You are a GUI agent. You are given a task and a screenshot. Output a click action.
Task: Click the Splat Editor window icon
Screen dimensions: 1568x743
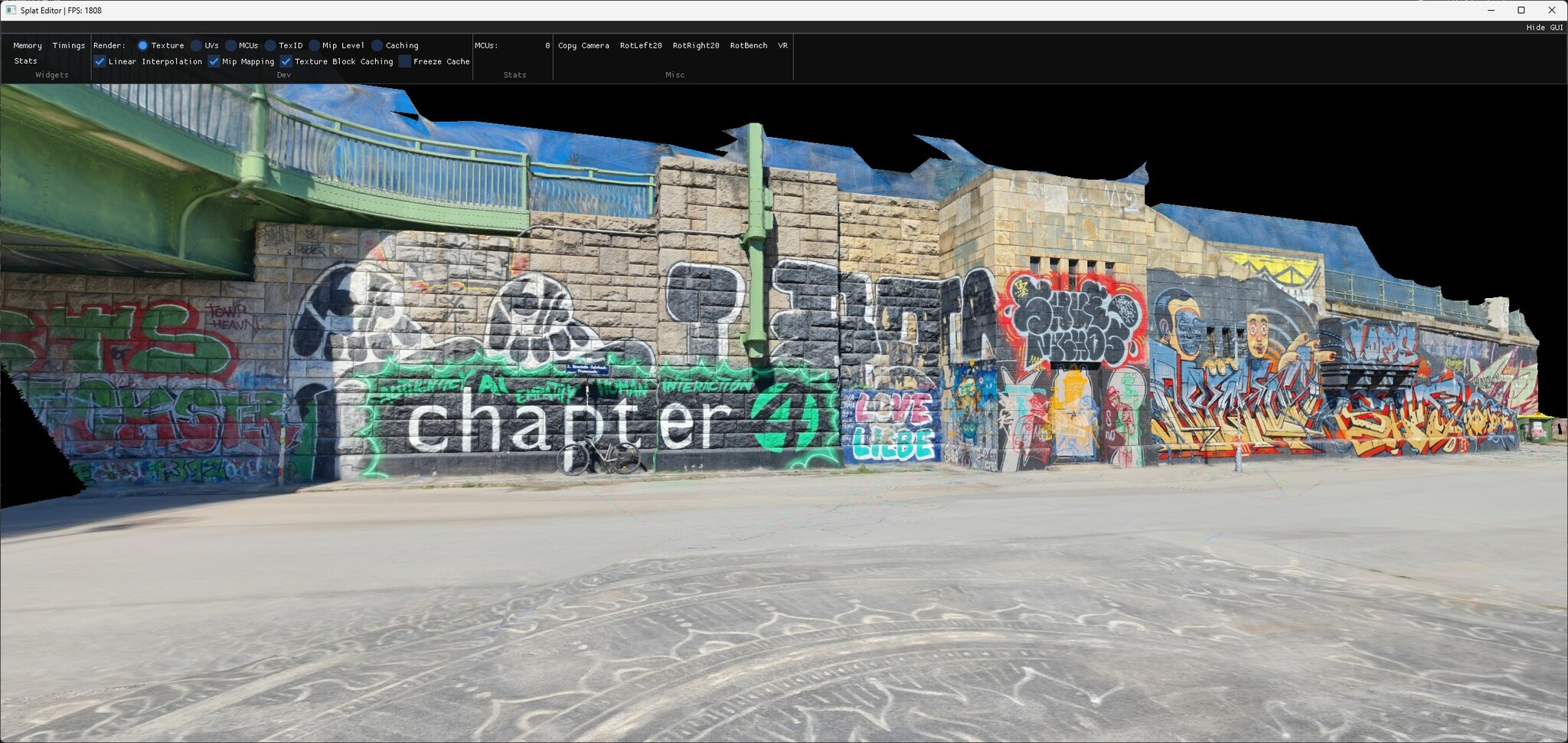[x=11, y=11]
